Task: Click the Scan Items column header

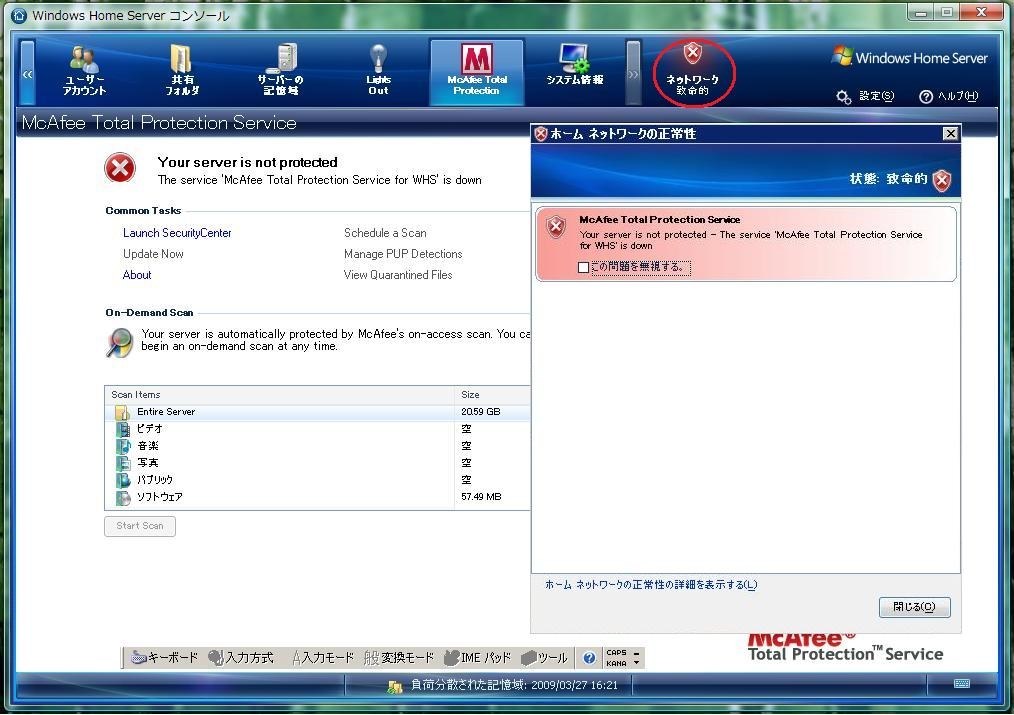Action: pyautogui.click(x=279, y=395)
